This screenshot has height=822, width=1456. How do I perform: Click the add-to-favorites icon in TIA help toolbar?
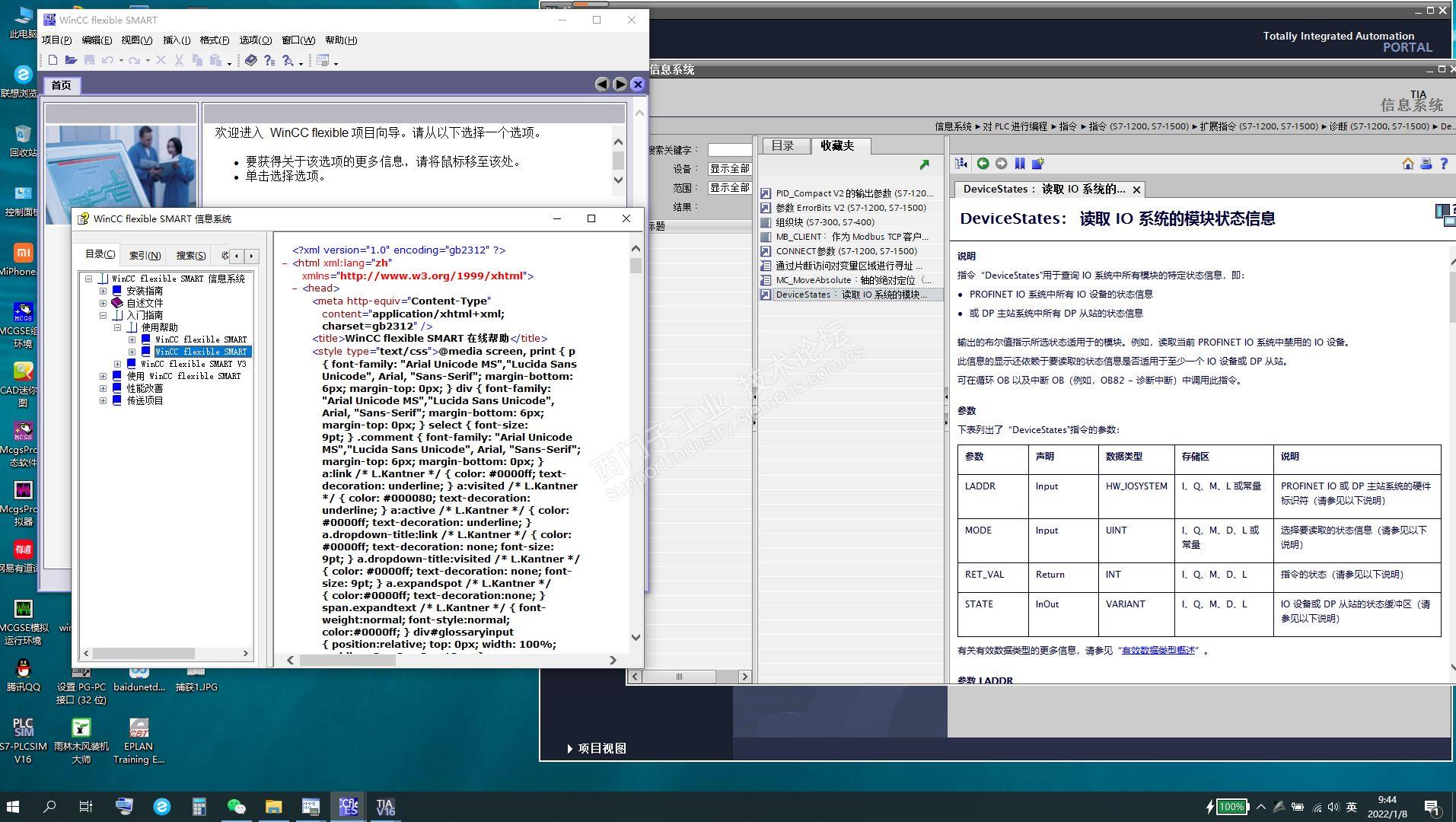click(1038, 164)
